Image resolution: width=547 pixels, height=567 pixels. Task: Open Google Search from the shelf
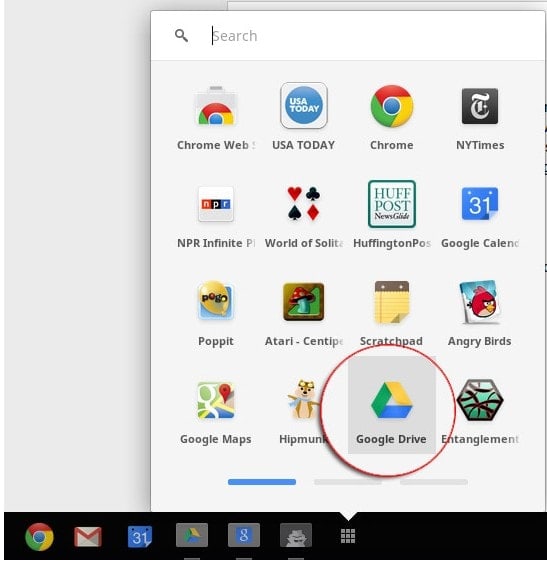[x=244, y=535]
